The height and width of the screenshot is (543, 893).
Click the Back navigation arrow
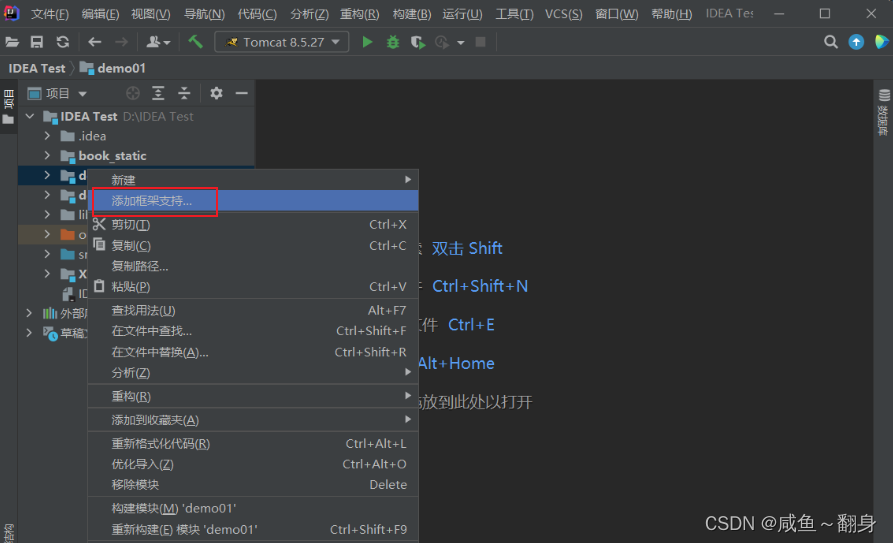point(95,42)
